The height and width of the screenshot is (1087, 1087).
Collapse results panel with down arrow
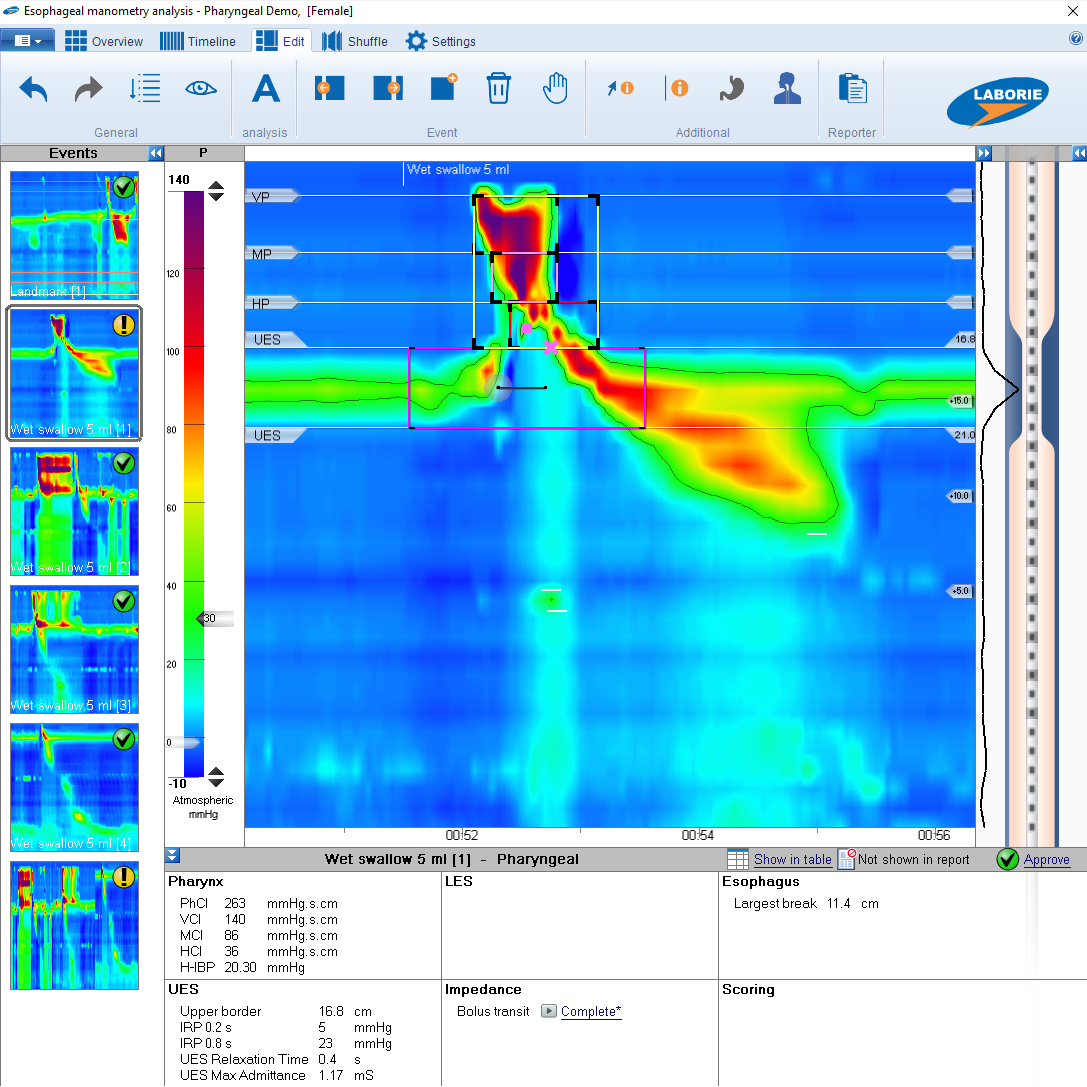173,855
